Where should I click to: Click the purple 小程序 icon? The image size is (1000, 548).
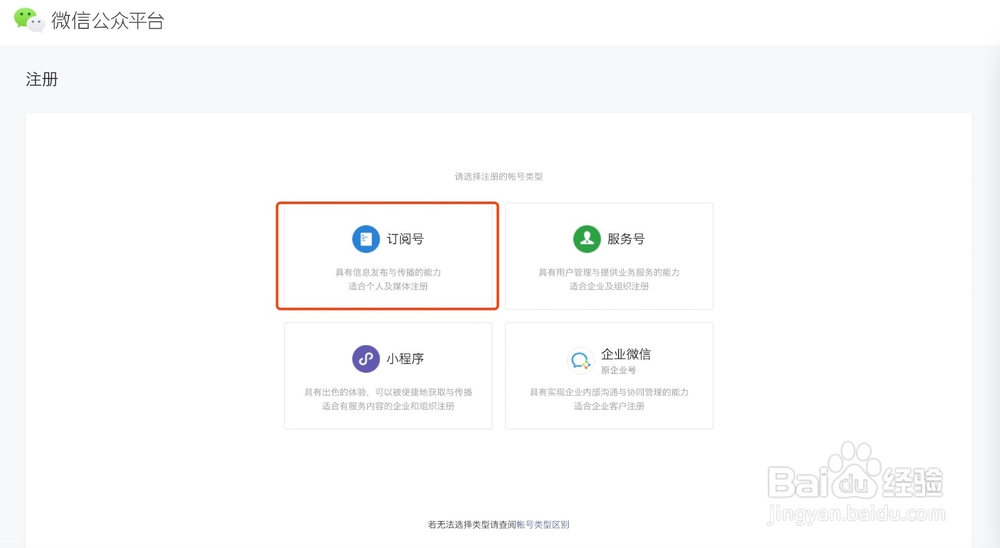coord(366,359)
